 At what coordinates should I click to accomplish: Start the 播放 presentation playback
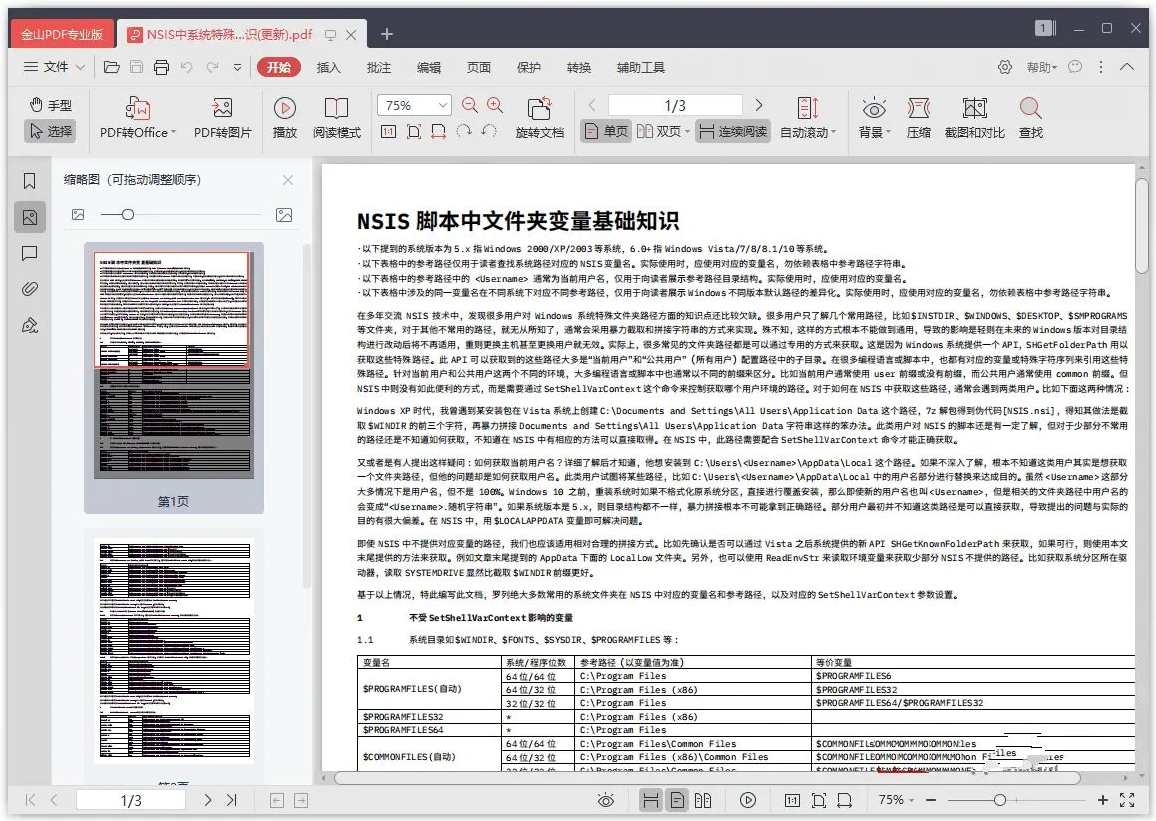(x=284, y=117)
